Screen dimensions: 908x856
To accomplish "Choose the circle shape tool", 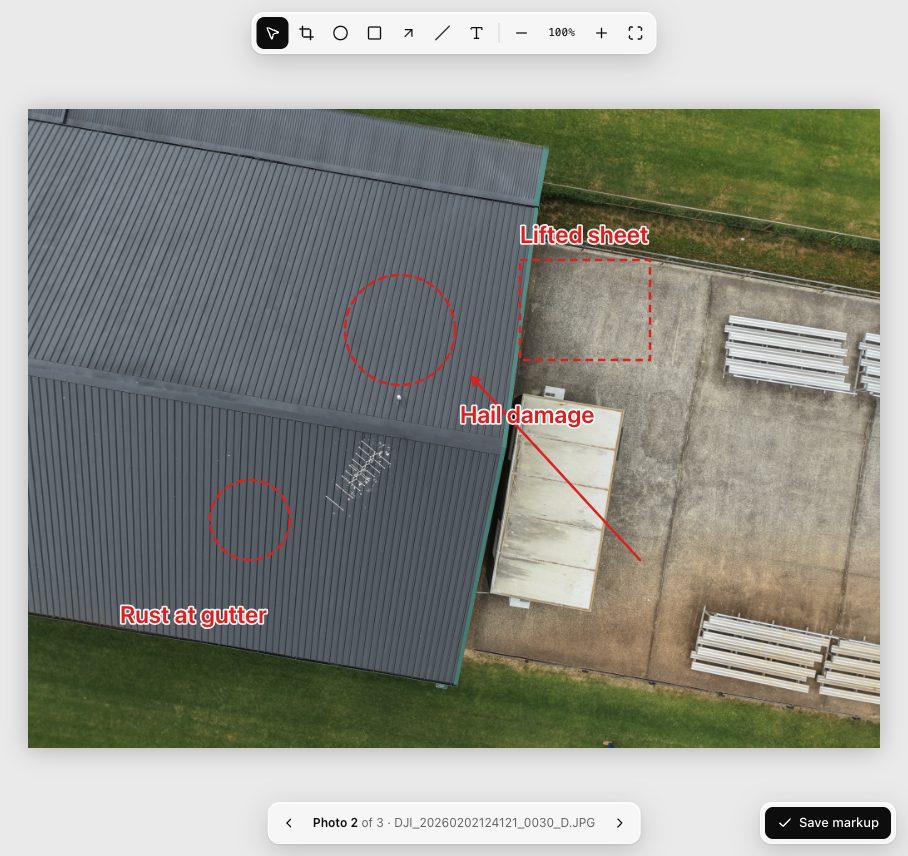I will coord(340,33).
